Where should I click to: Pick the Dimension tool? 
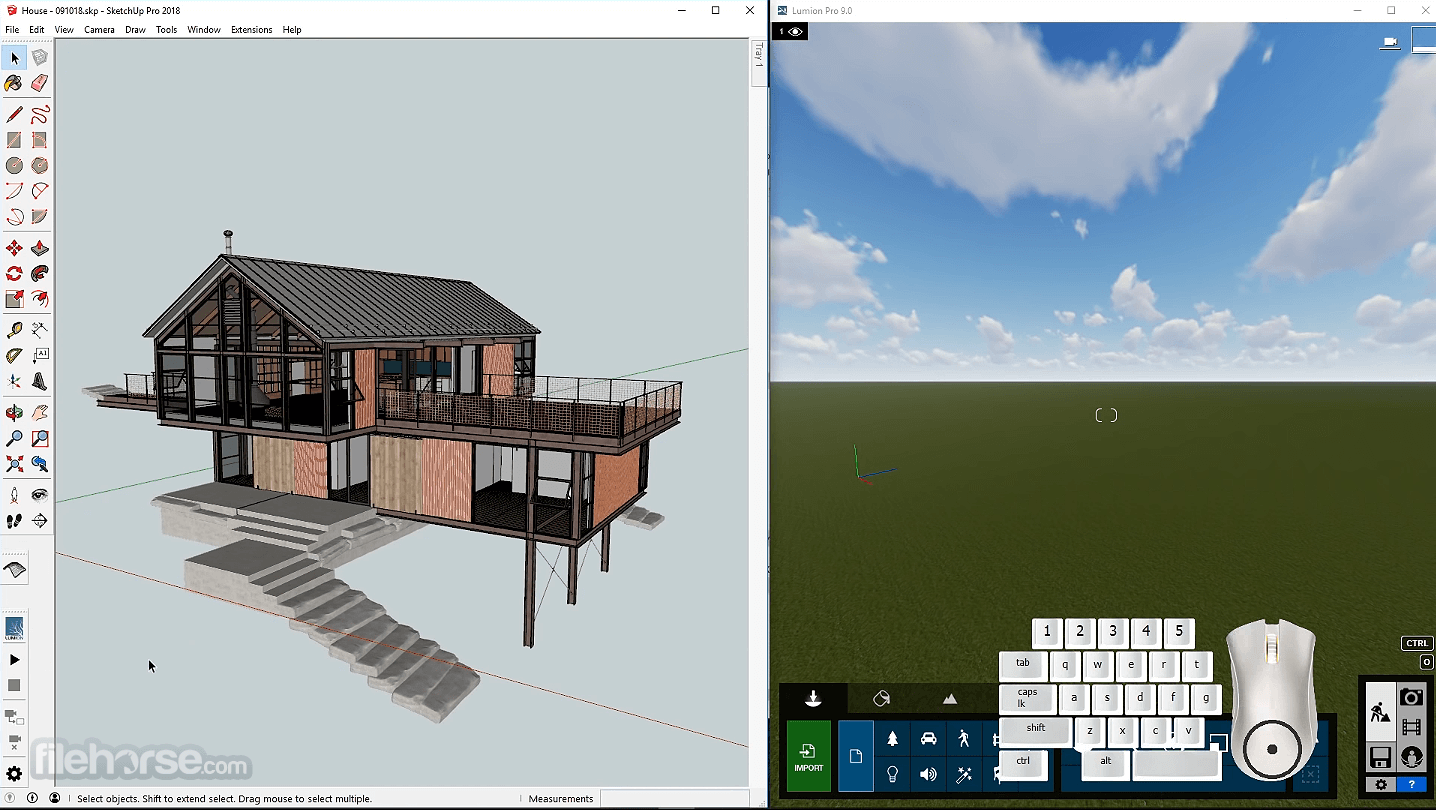(40, 330)
